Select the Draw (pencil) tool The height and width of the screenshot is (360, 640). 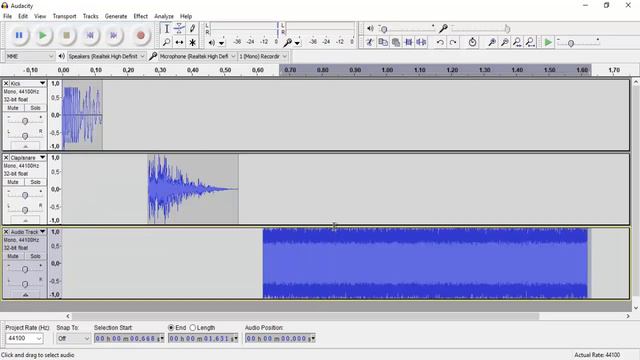[x=192, y=29]
